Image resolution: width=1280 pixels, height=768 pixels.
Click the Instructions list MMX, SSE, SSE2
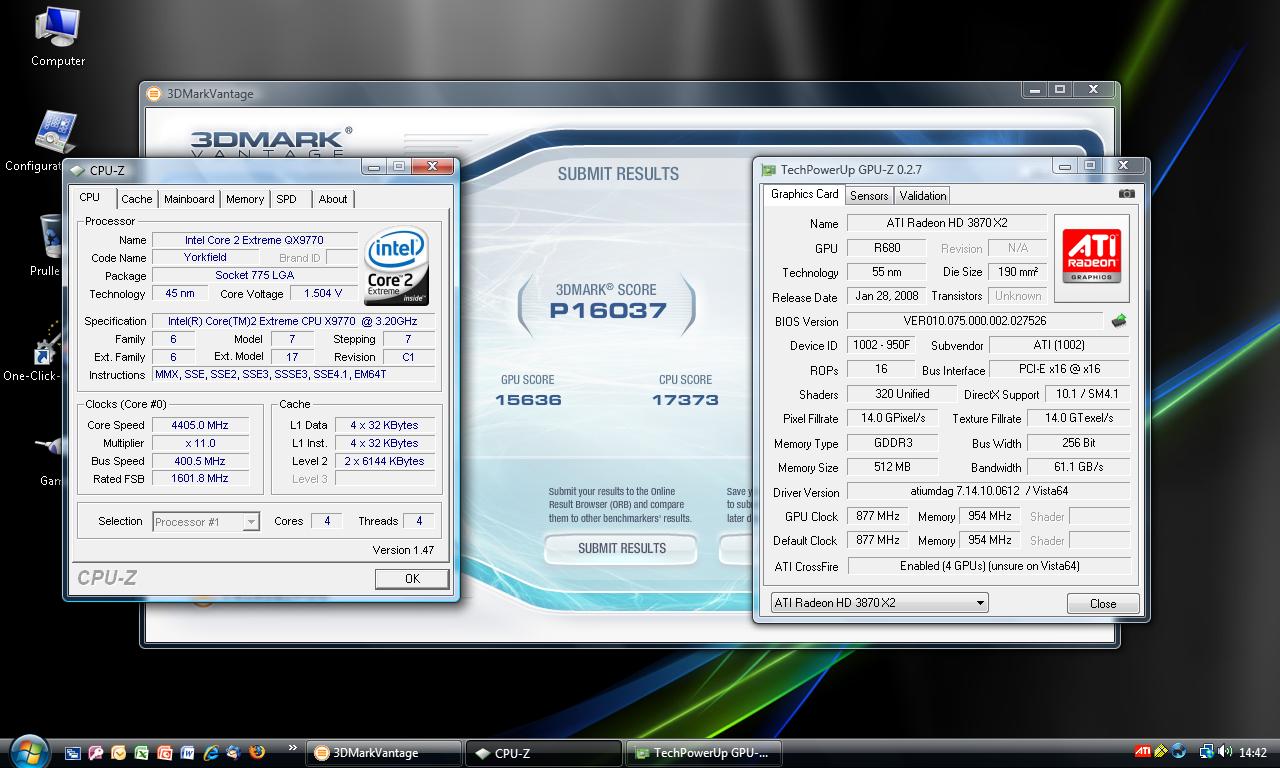point(294,375)
